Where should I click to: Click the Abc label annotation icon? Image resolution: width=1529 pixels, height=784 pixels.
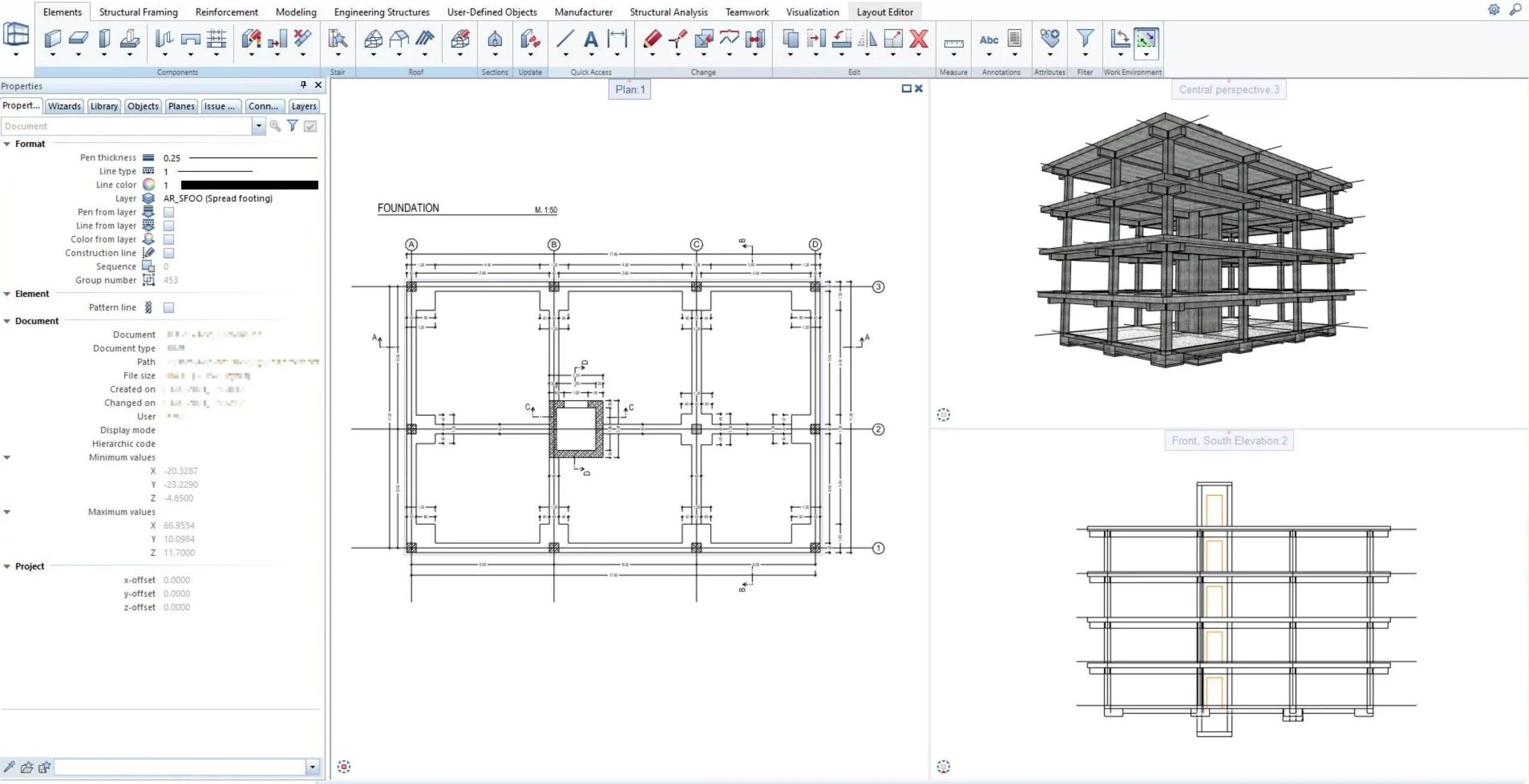tap(989, 39)
